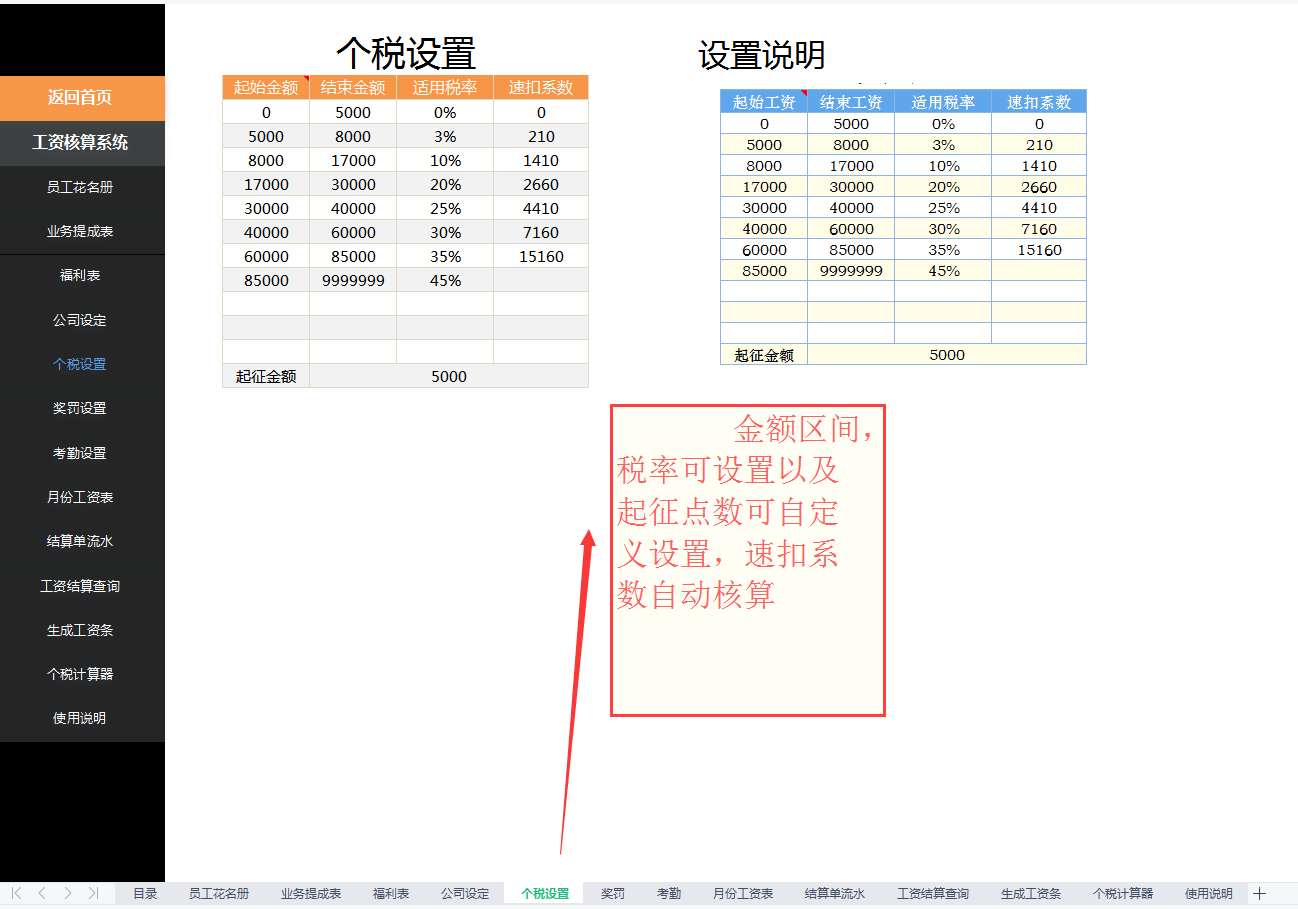This screenshot has width=1298, height=909.
Task: Switch to the 使用说明 sheet tab
Action: click(x=1207, y=893)
